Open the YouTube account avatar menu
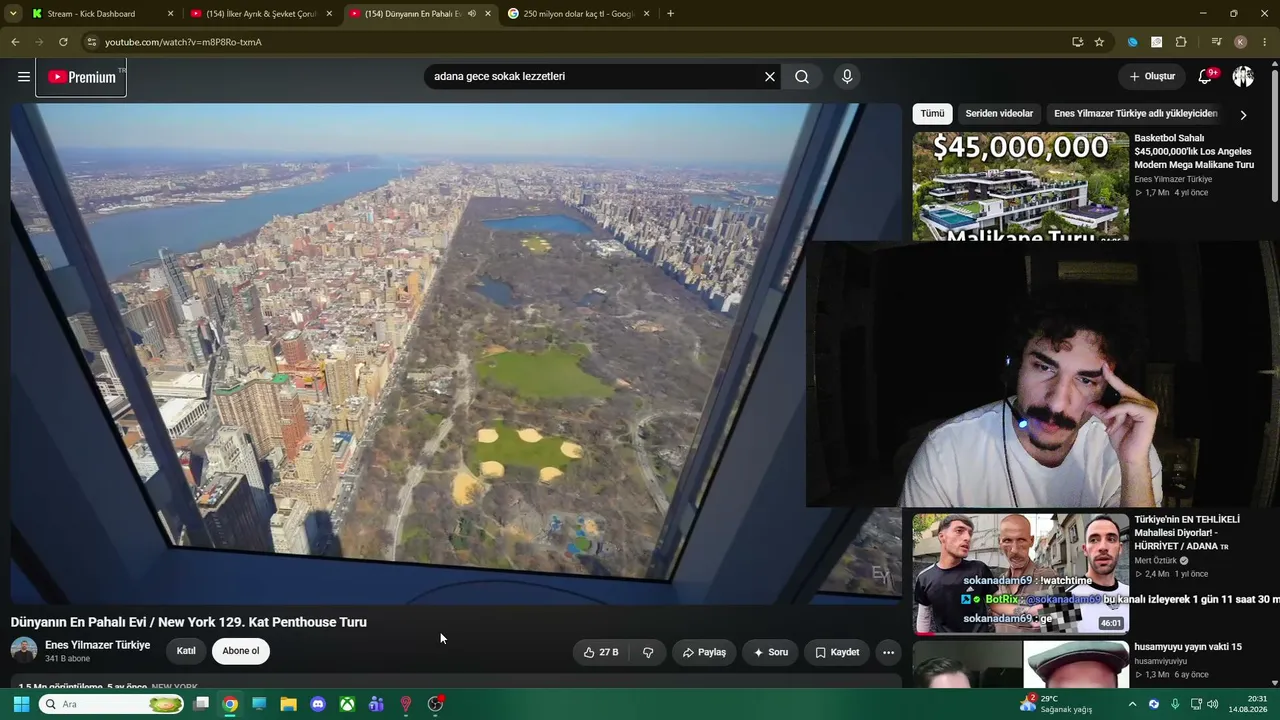The width and height of the screenshot is (1280, 720). (x=1243, y=77)
